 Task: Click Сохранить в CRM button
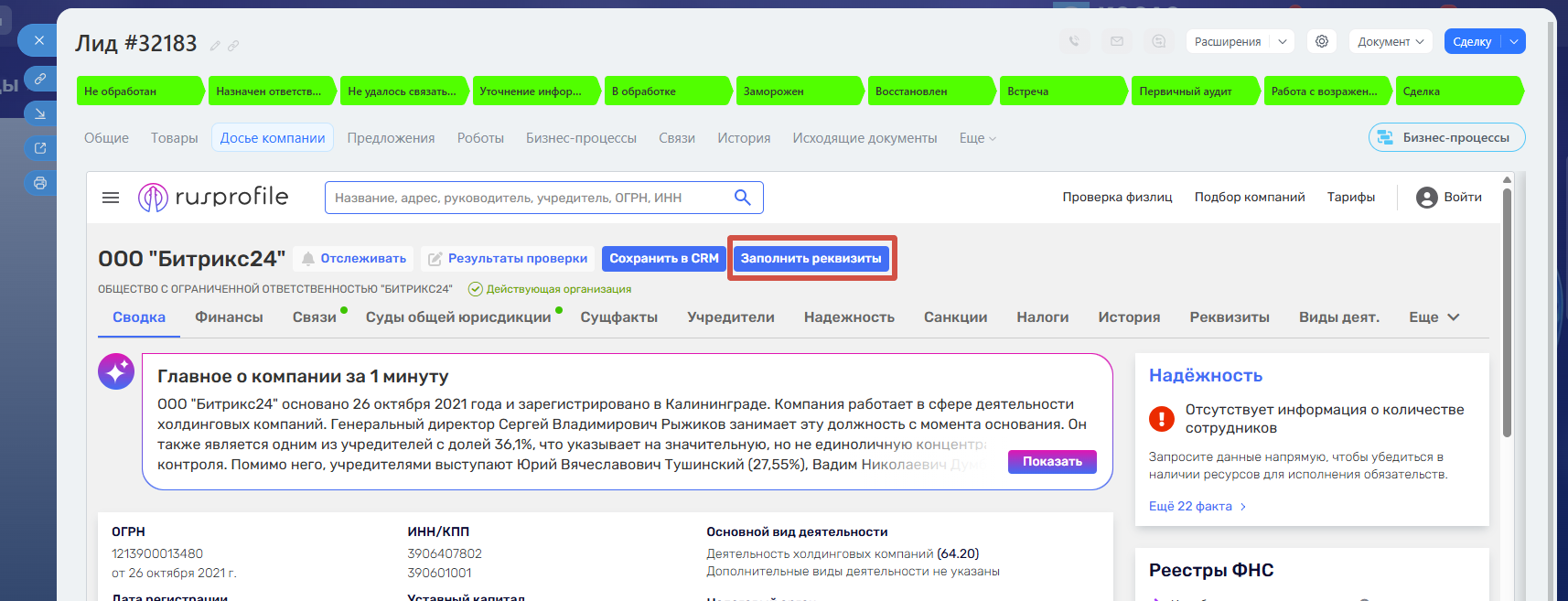(x=664, y=259)
